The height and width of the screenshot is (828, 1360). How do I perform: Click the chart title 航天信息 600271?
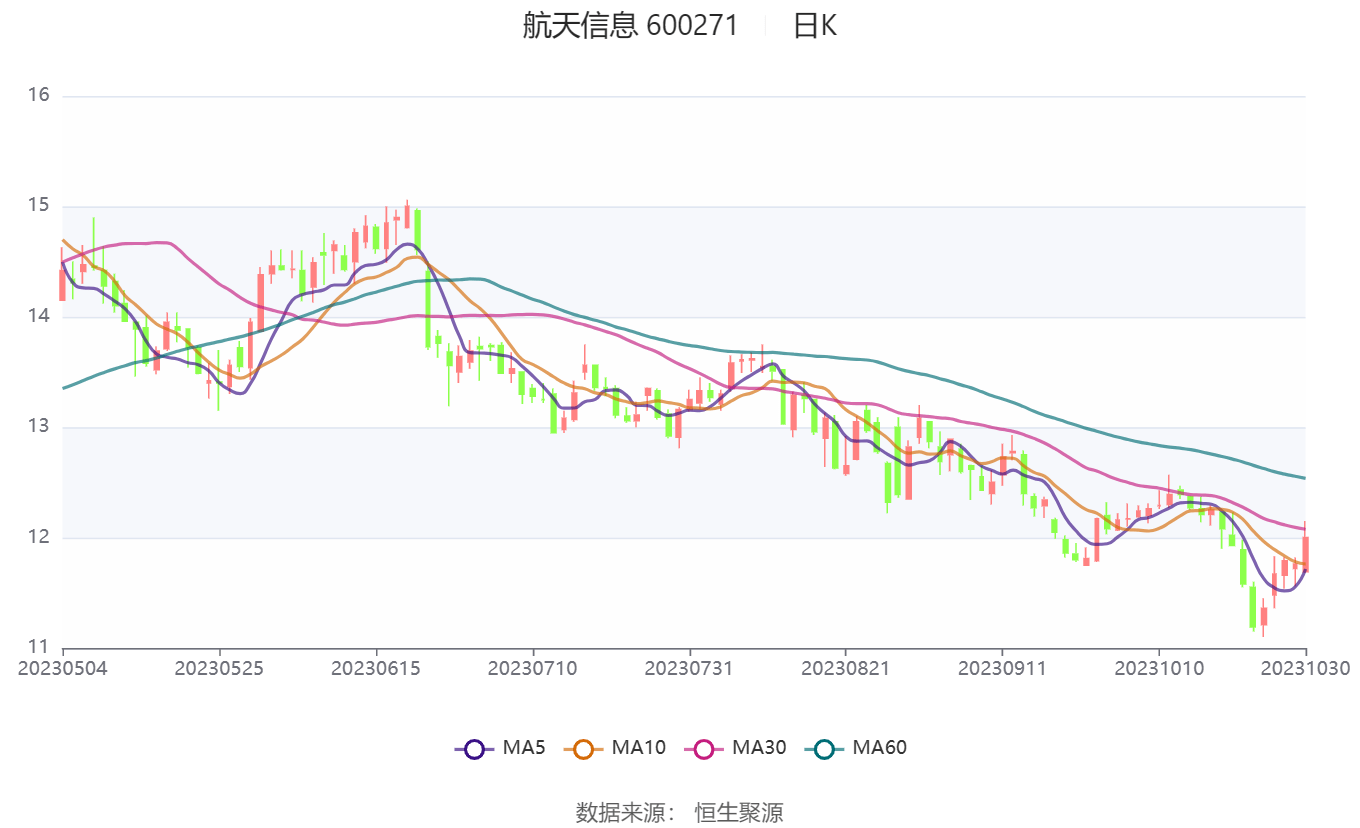pyautogui.click(x=630, y=25)
